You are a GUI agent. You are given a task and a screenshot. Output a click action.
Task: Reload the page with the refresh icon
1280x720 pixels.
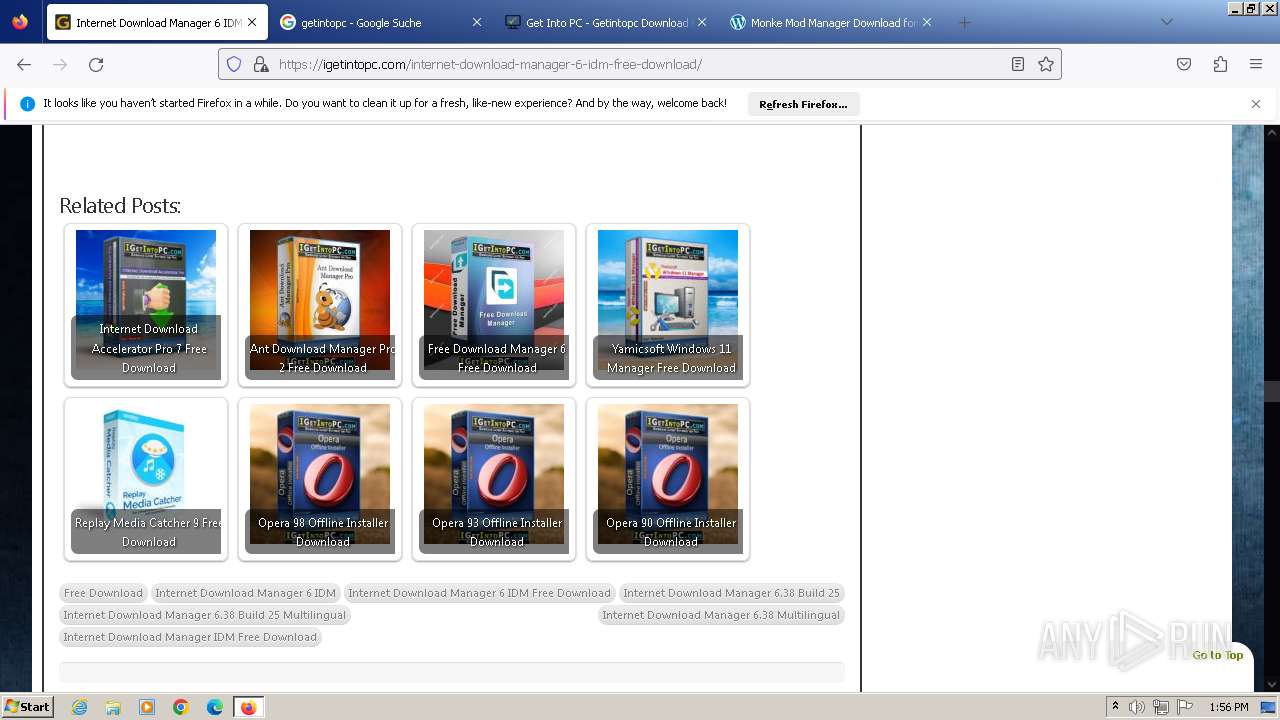click(96, 64)
